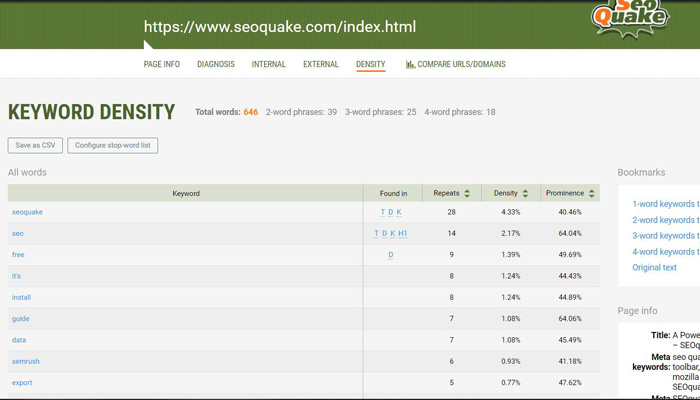The width and height of the screenshot is (700, 400).
Task: Open the Original text bookmark
Action: pos(654,267)
